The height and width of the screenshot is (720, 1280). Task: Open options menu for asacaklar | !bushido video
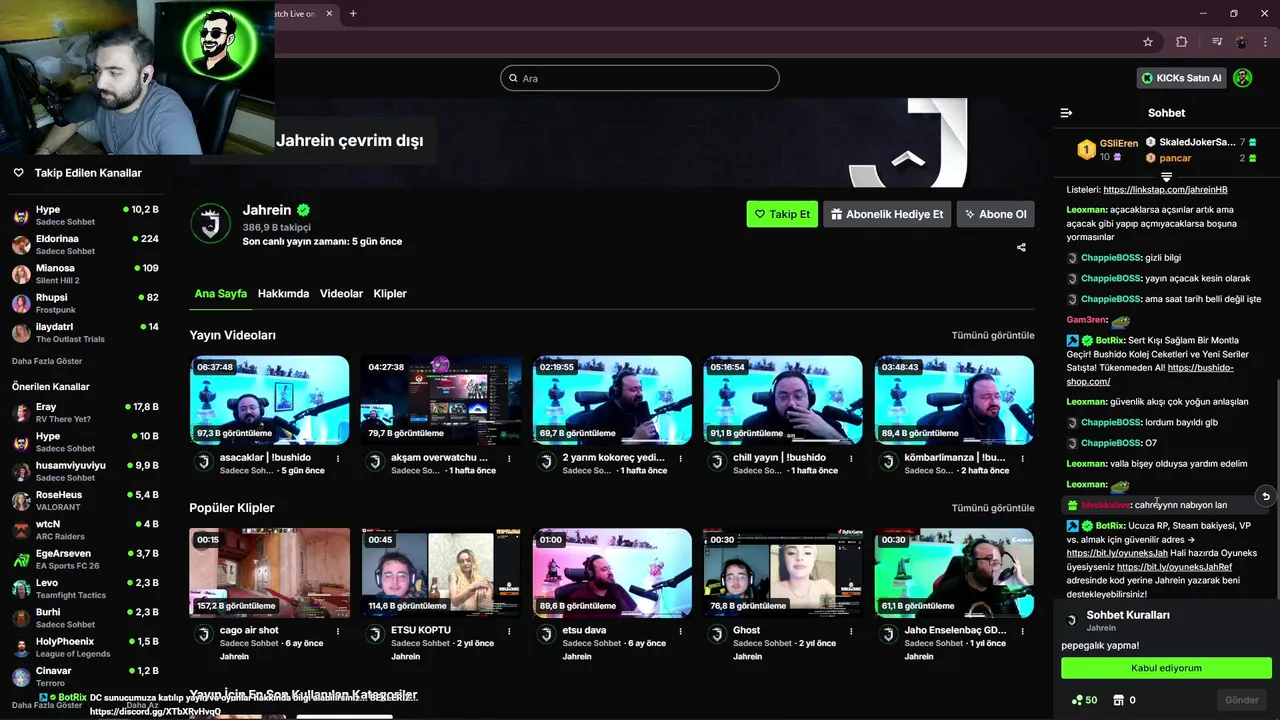(338, 458)
